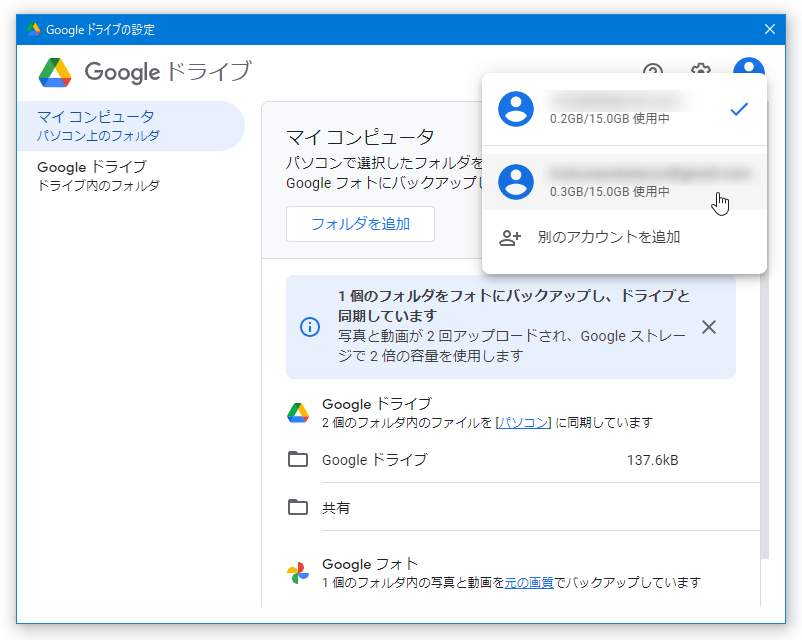This screenshot has width=802, height=640.
Task: Dismiss the backup info banner
Action: coord(708,327)
